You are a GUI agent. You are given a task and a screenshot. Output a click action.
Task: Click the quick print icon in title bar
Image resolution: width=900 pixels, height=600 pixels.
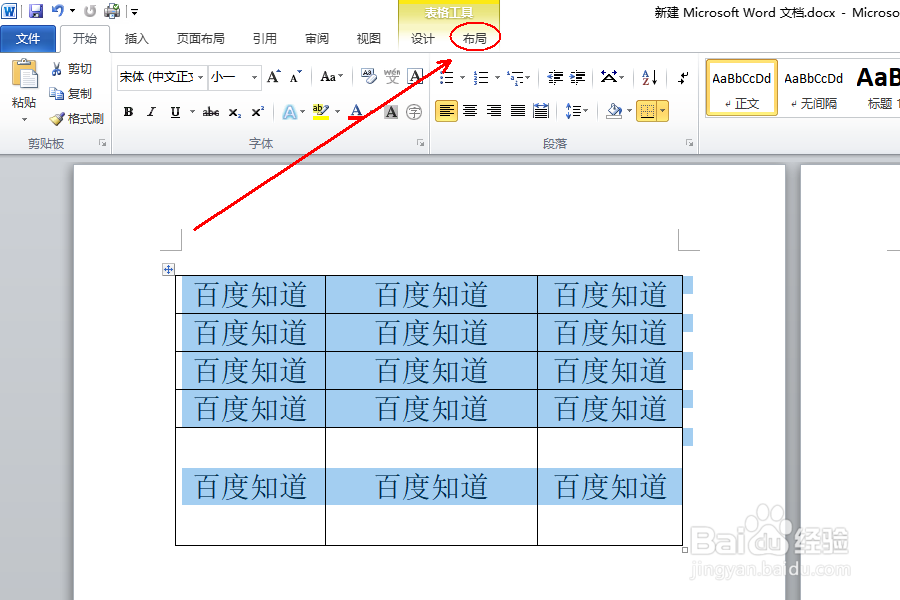coord(112,11)
